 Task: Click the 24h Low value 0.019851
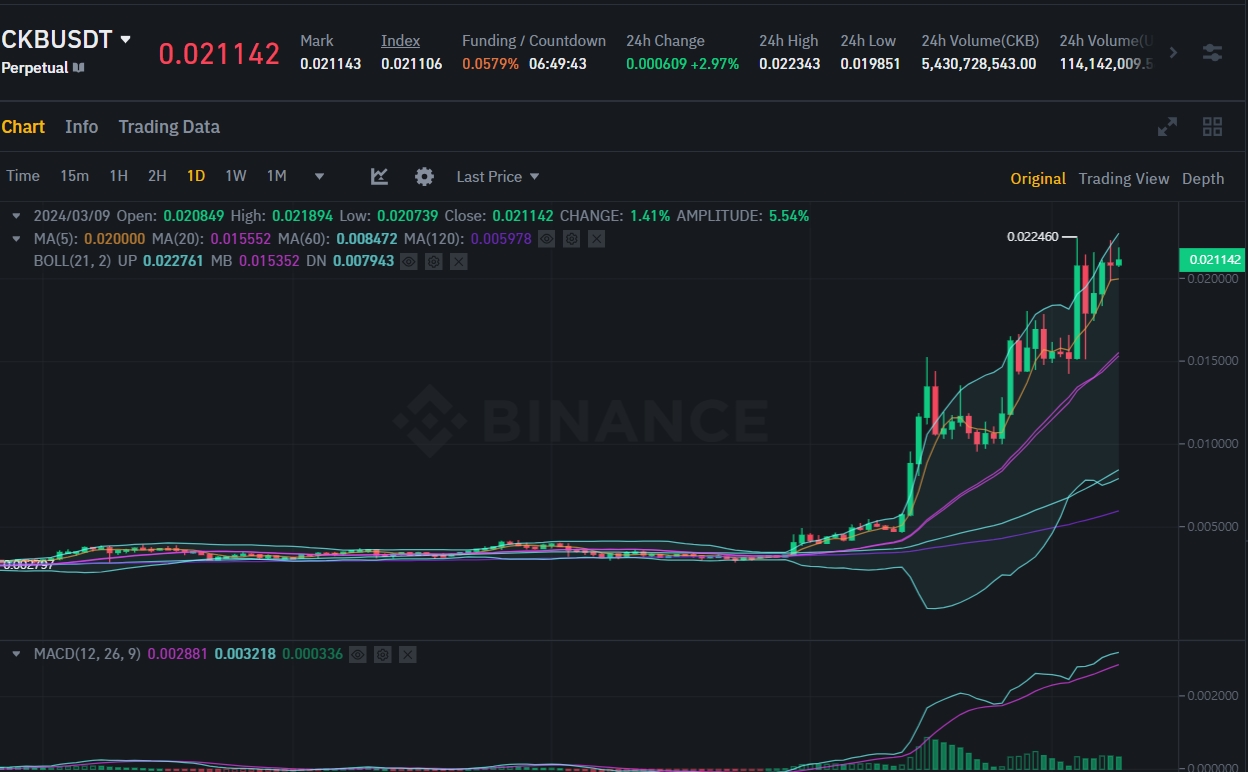(x=870, y=64)
